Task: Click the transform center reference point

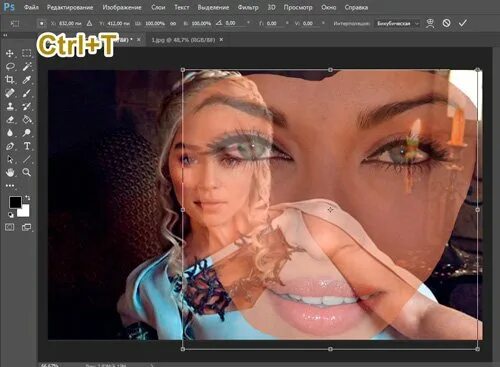Action: (x=330, y=209)
